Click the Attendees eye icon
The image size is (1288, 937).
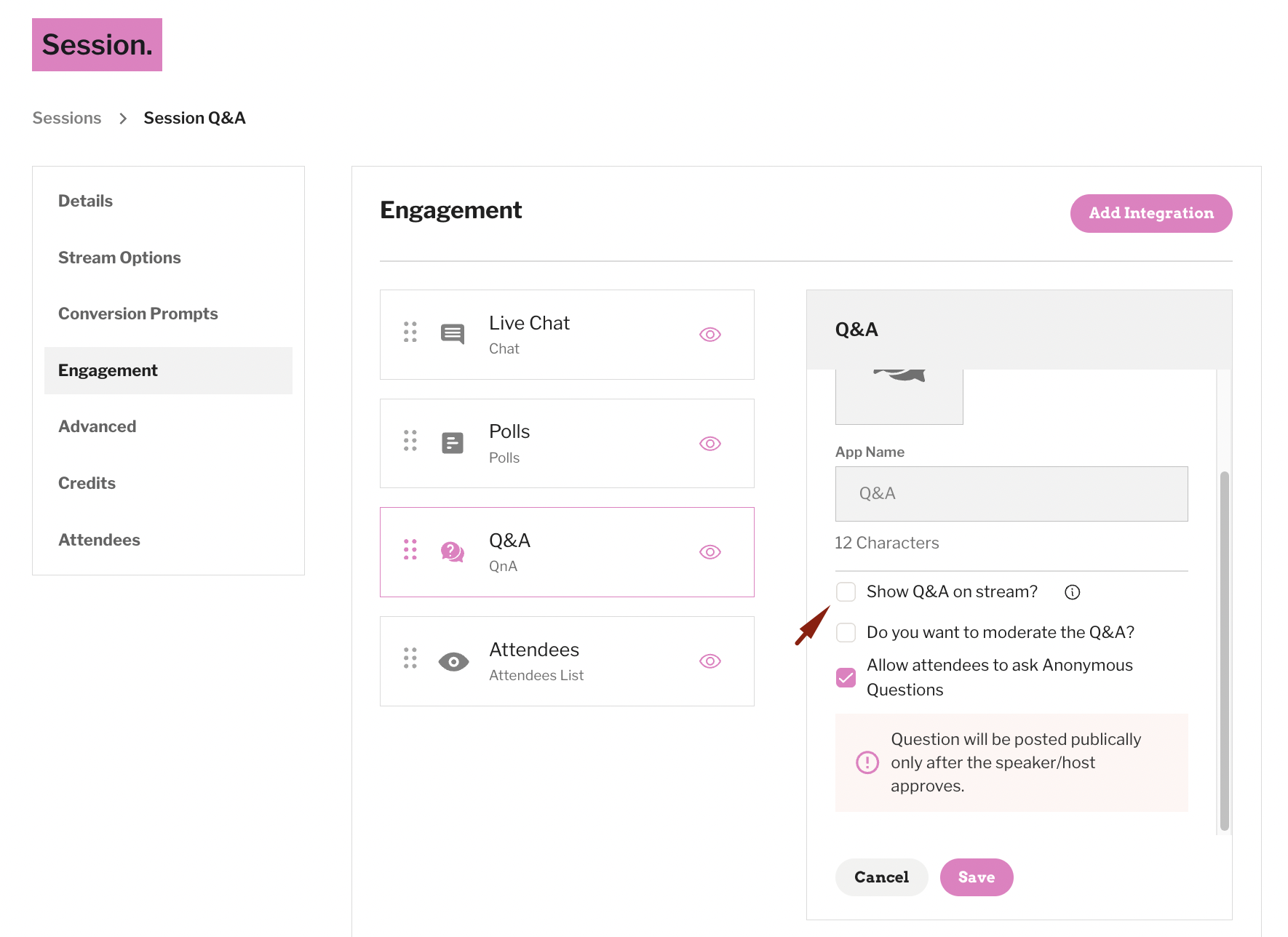(x=453, y=661)
